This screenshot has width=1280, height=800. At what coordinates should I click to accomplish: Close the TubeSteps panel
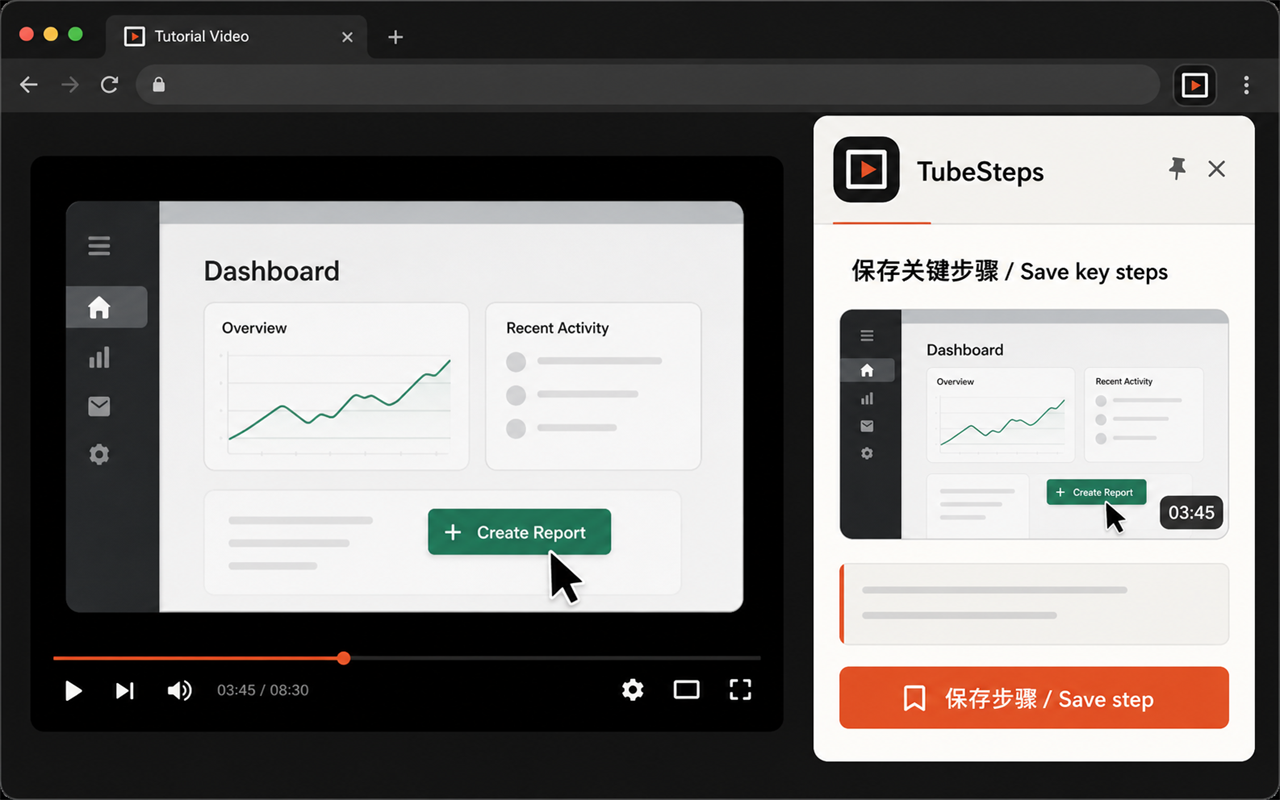[x=1216, y=169]
